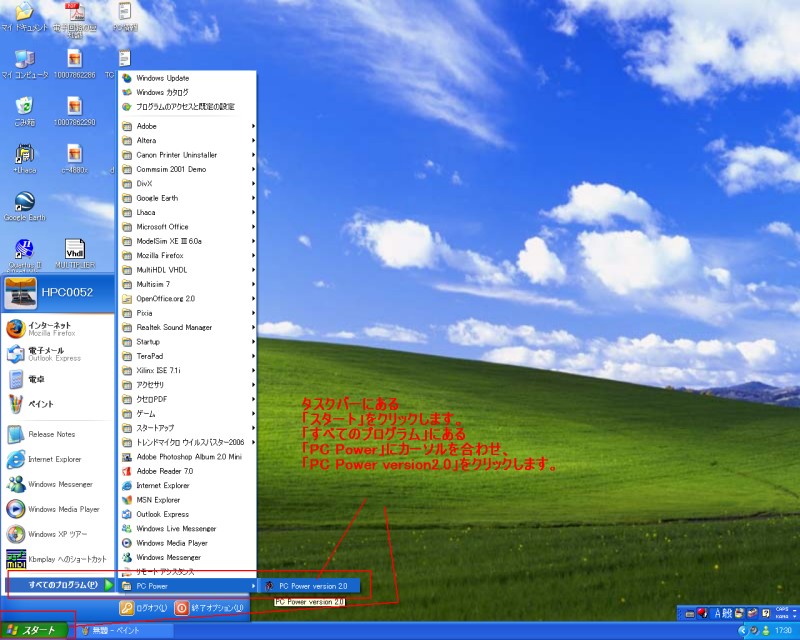Click the スタート button
The width and height of the screenshot is (800, 640).
click(x=35, y=630)
